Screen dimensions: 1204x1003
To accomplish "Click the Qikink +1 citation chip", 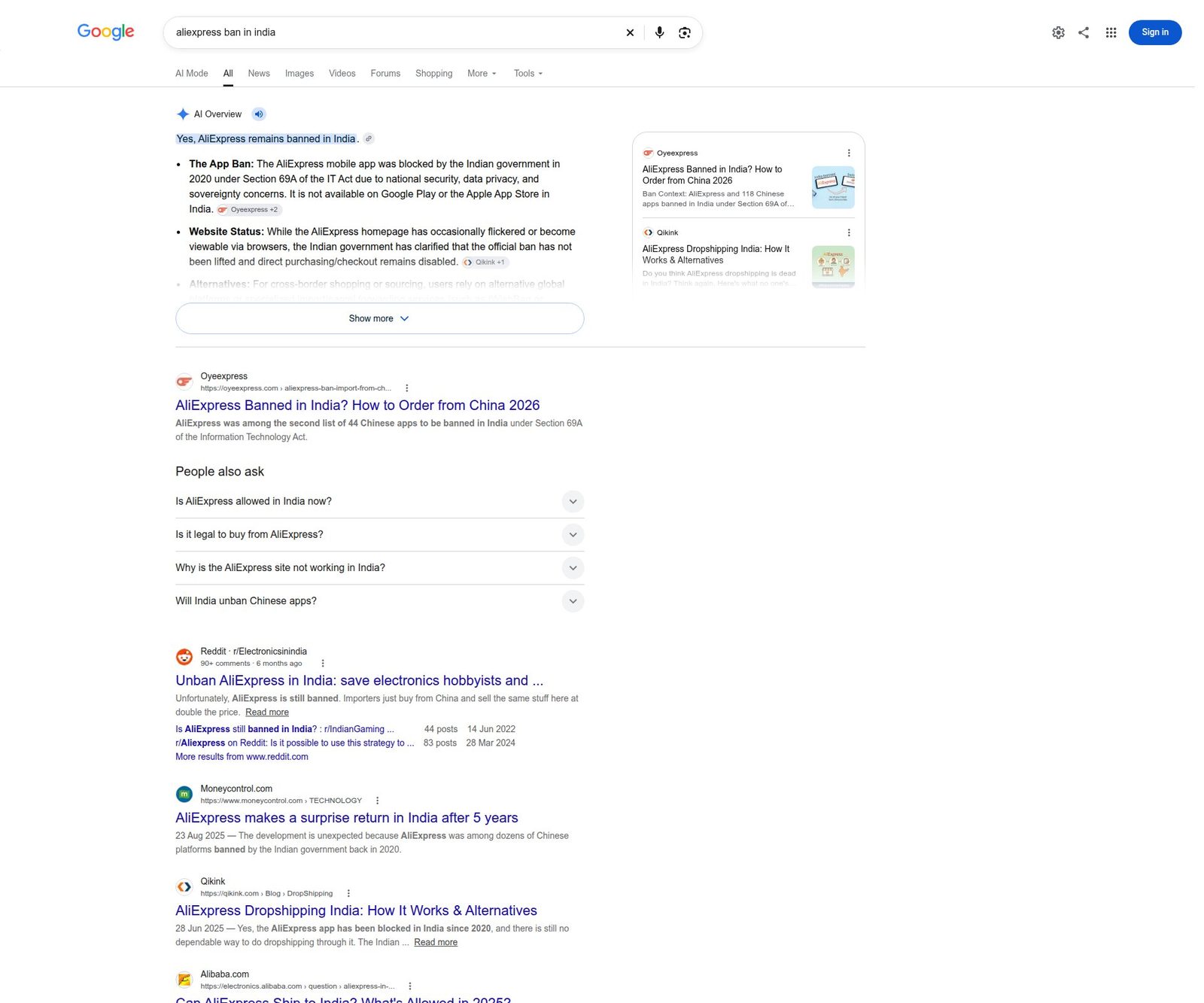I will pyautogui.click(x=485, y=263).
